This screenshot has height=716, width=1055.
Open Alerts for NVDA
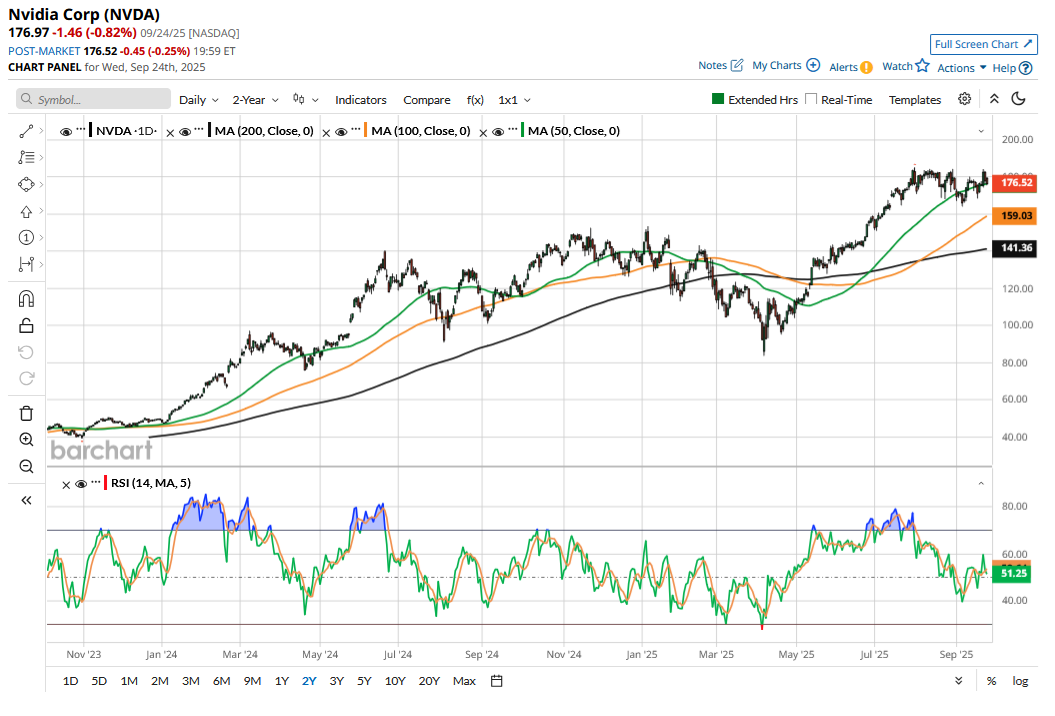point(850,67)
